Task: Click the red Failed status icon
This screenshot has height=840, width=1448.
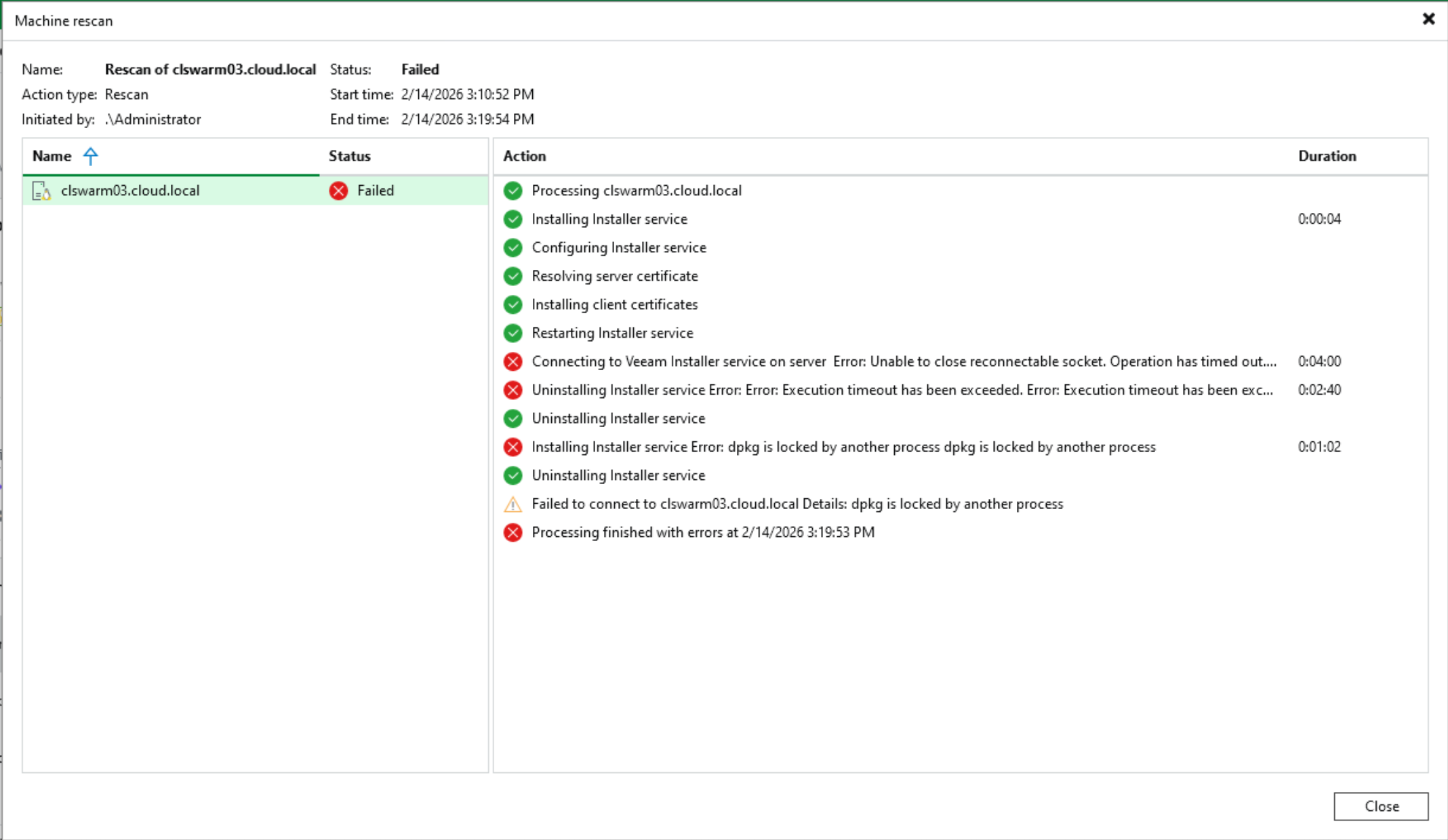Action: [x=338, y=191]
